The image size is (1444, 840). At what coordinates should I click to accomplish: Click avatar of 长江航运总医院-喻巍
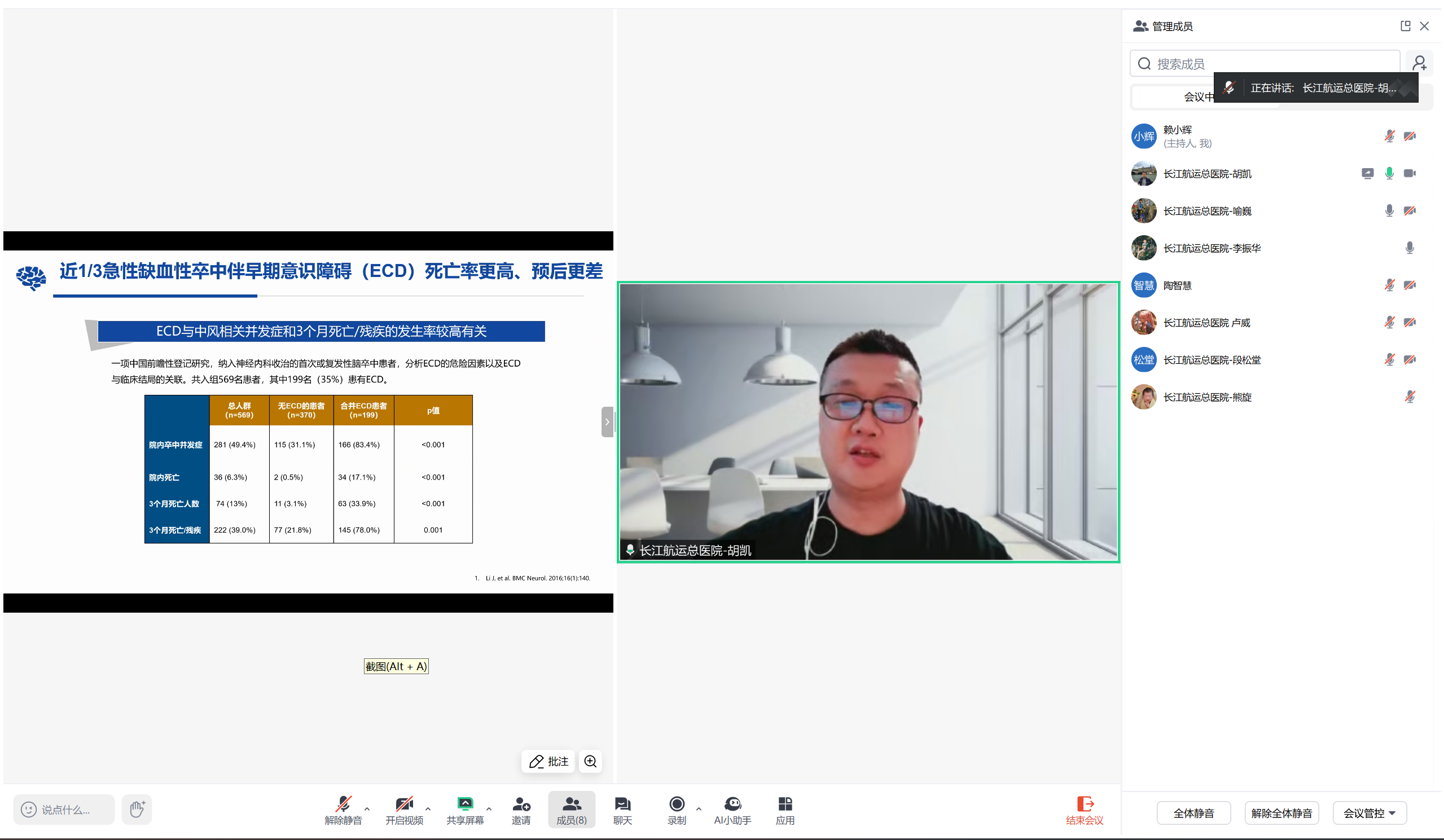(1143, 211)
